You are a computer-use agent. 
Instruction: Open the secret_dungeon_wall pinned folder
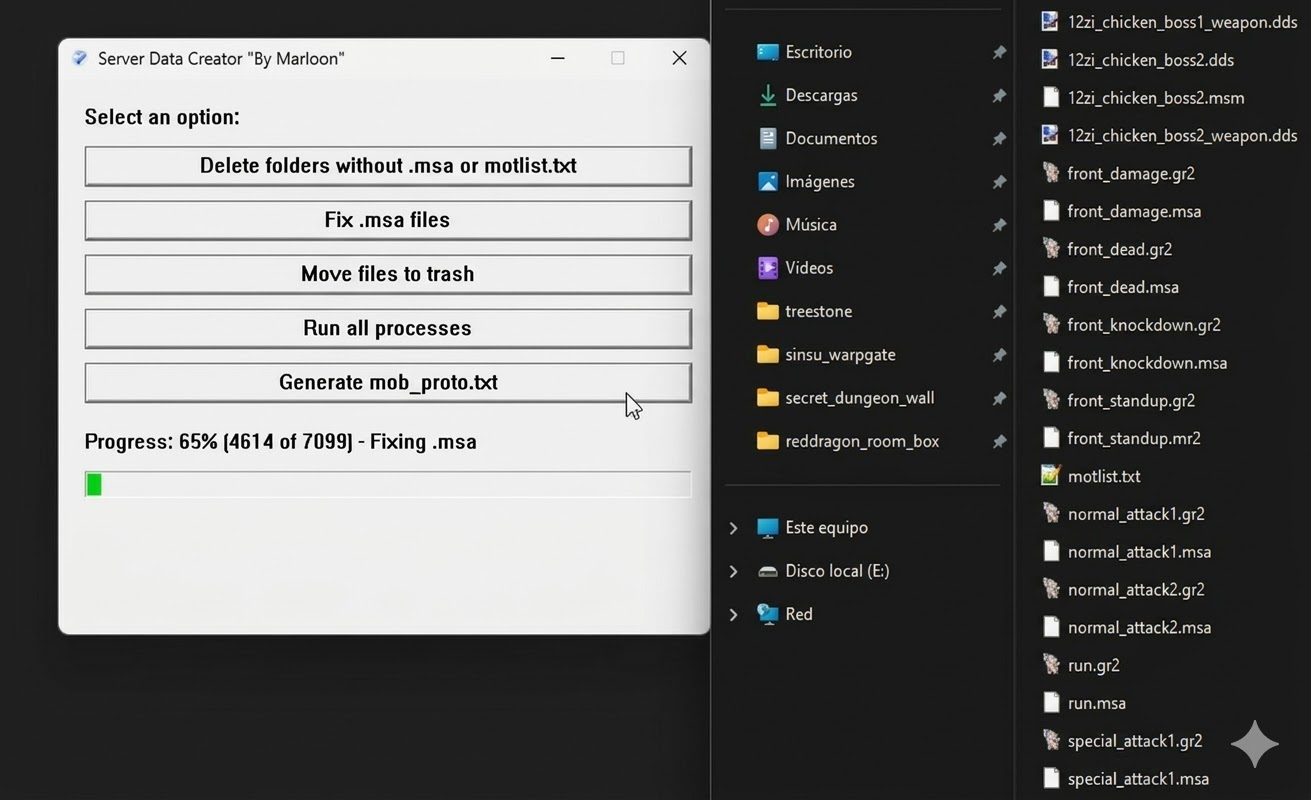859,398
